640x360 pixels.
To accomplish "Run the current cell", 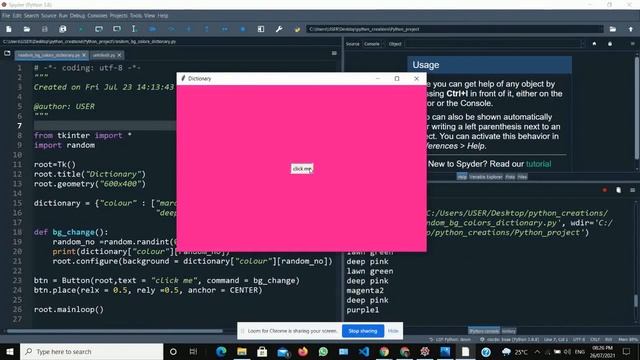I will click(x=99, y=29).
